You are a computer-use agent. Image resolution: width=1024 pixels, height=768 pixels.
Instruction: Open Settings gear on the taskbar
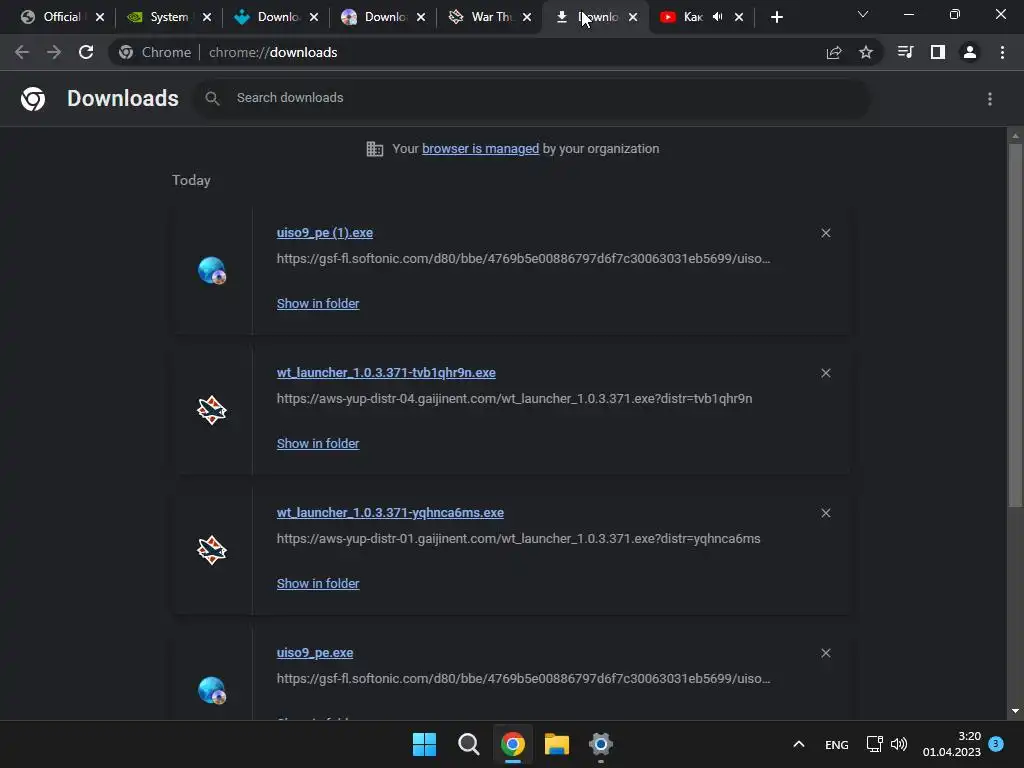coord(601,744)
